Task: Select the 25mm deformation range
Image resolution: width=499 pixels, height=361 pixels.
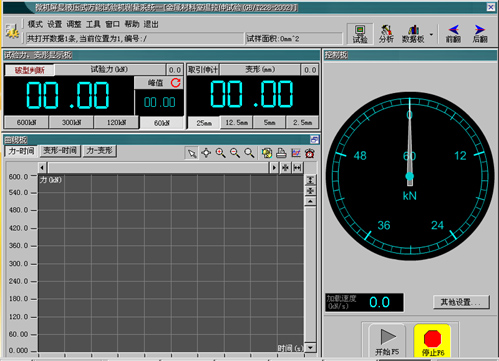Action: click(x=204, y=123)
